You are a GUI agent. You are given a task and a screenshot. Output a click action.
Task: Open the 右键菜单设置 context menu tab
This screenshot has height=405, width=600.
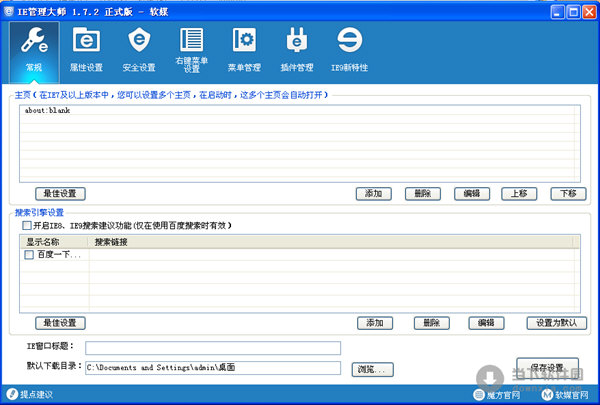tap(192, 50)
